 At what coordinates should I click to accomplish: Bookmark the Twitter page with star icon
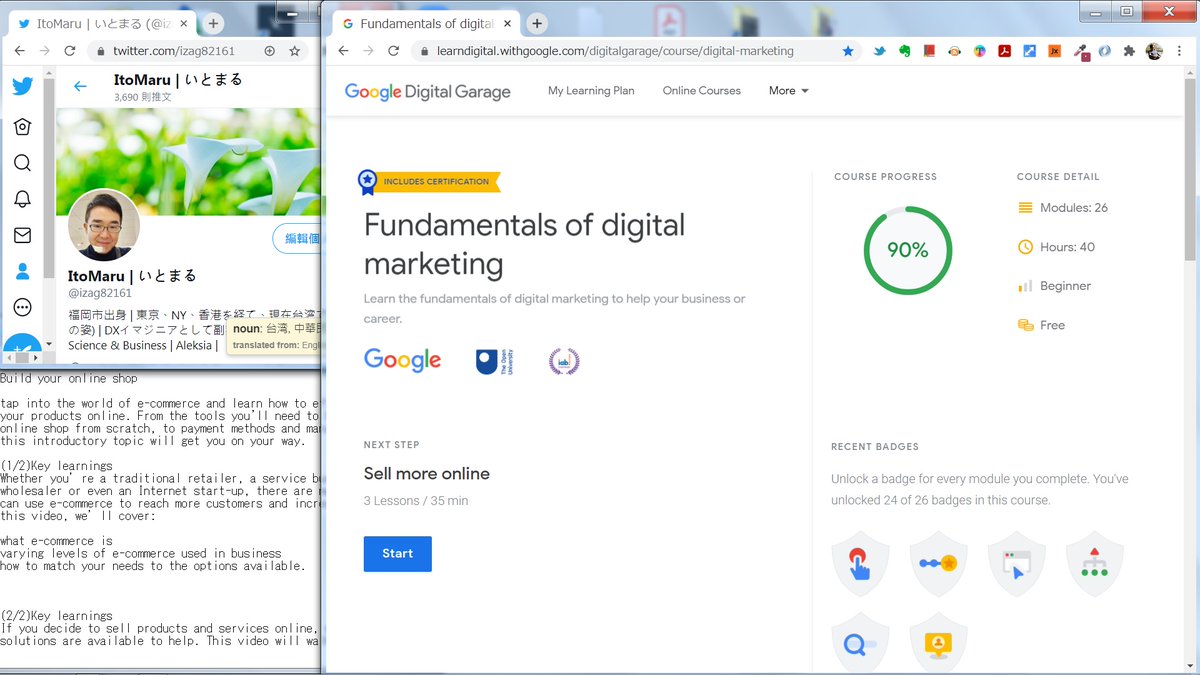(294, 51)
